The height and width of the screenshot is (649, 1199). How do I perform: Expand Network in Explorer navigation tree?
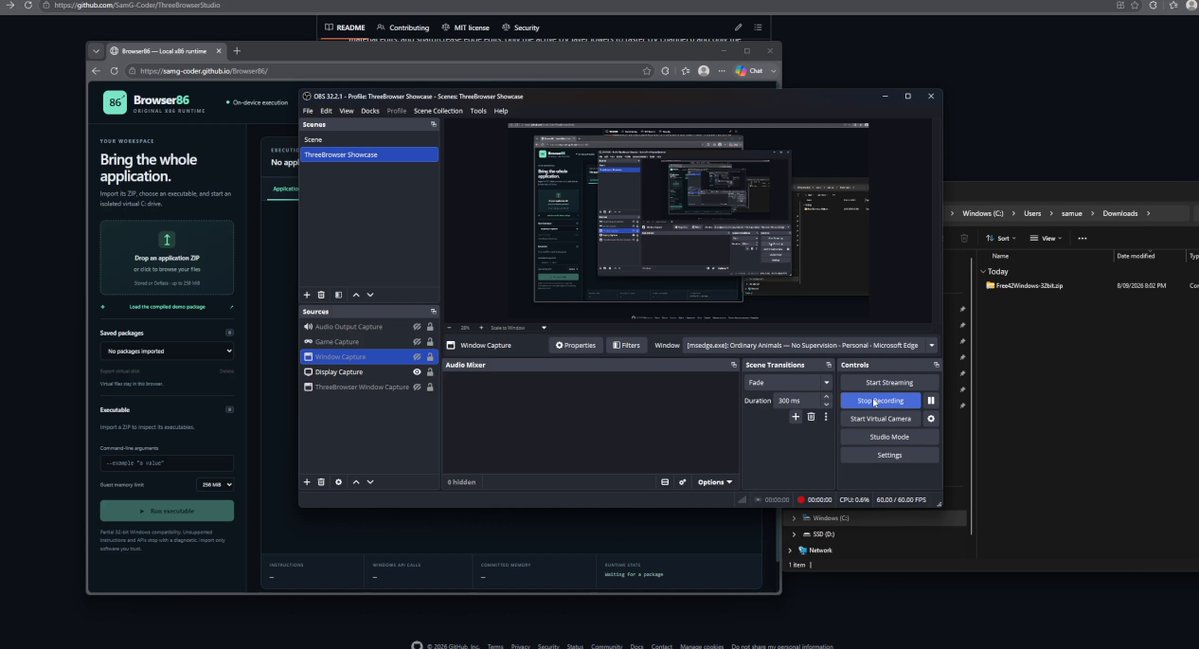tap(790, 550)
